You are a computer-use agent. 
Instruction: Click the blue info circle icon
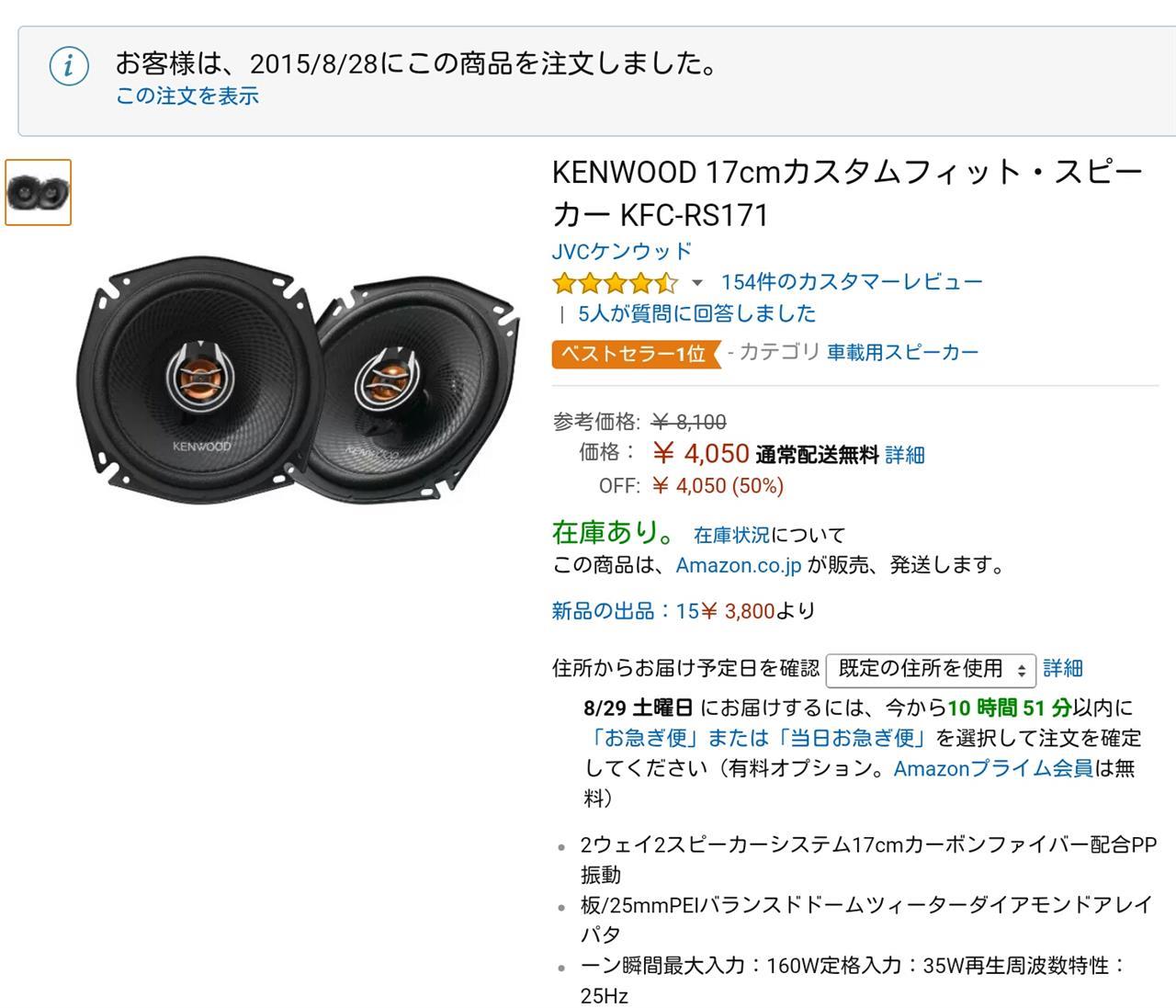pyautogui.click(x=69, y=67)
